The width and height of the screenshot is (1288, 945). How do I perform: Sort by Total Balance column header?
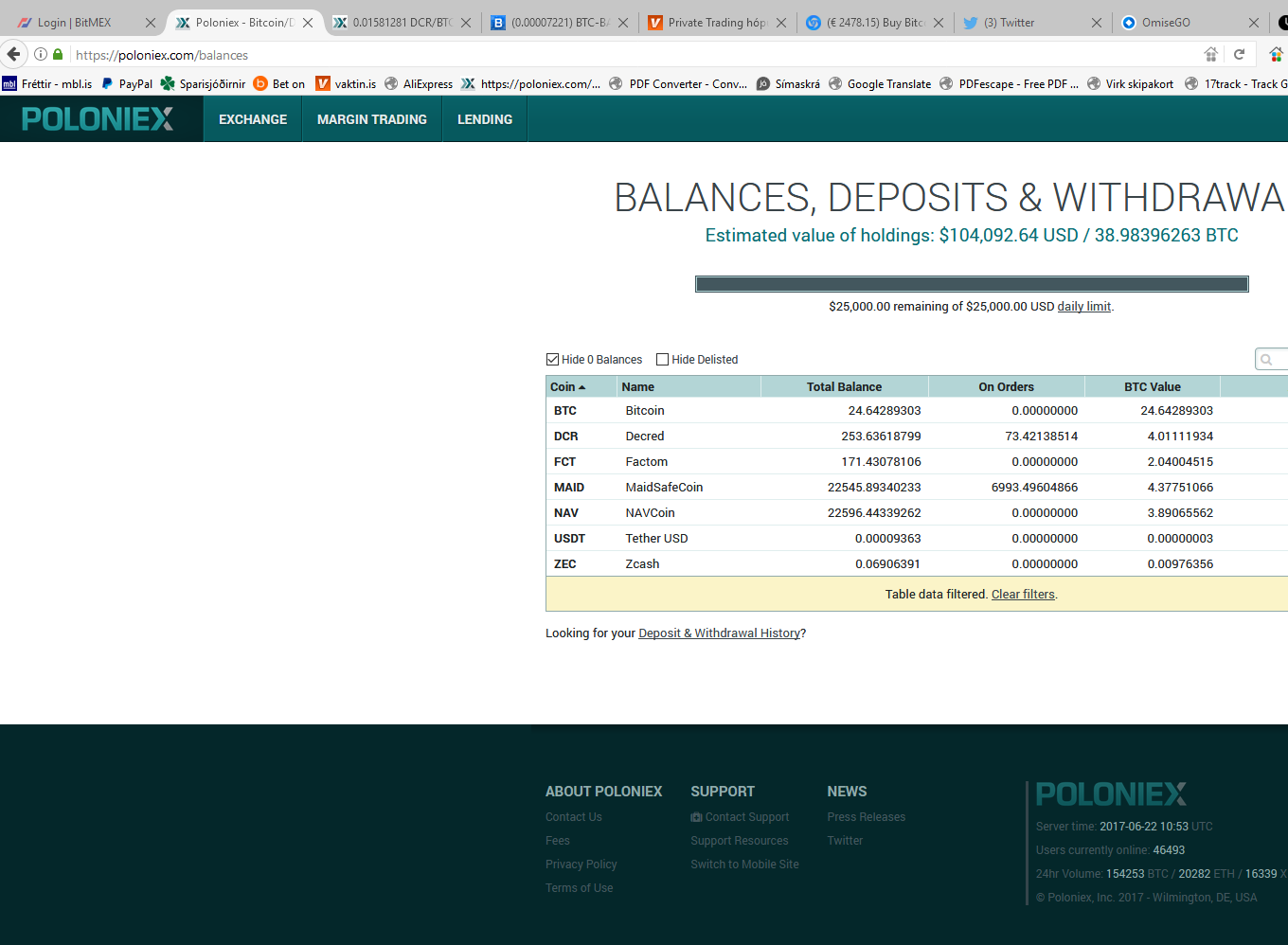pyautogui.click(x=844, y=386)
